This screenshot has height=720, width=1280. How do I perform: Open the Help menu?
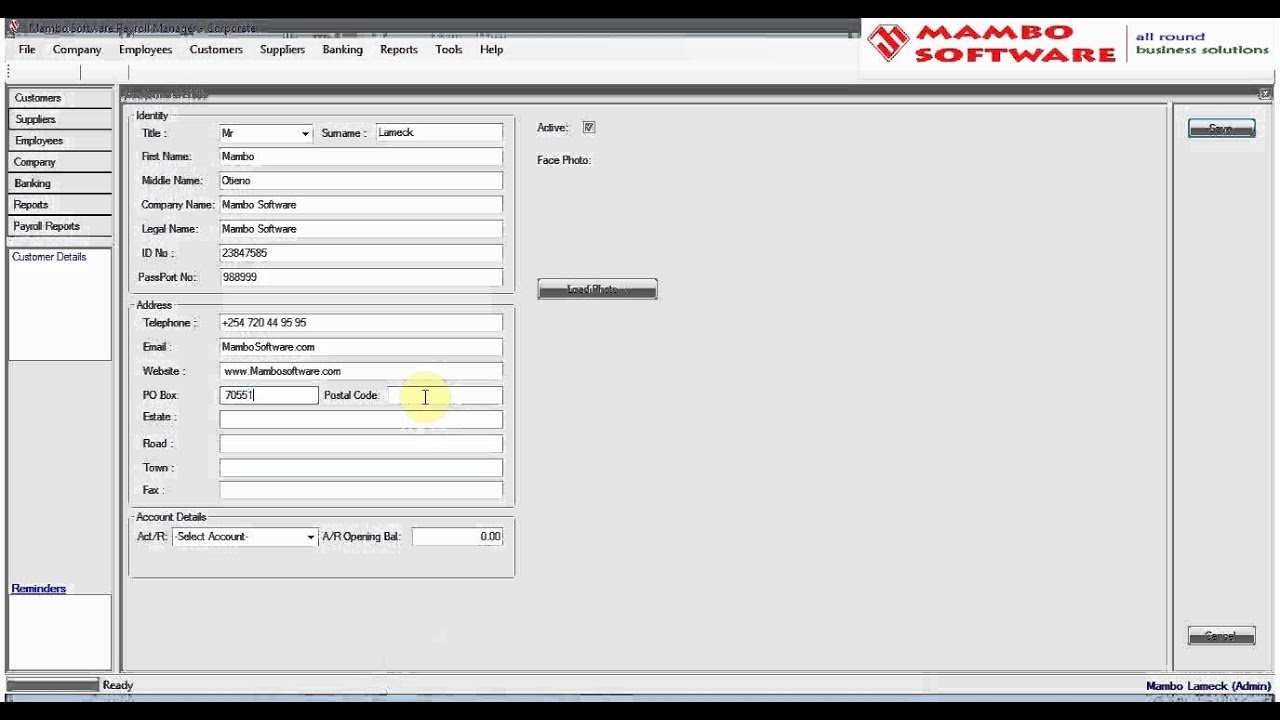pos(491,49)
